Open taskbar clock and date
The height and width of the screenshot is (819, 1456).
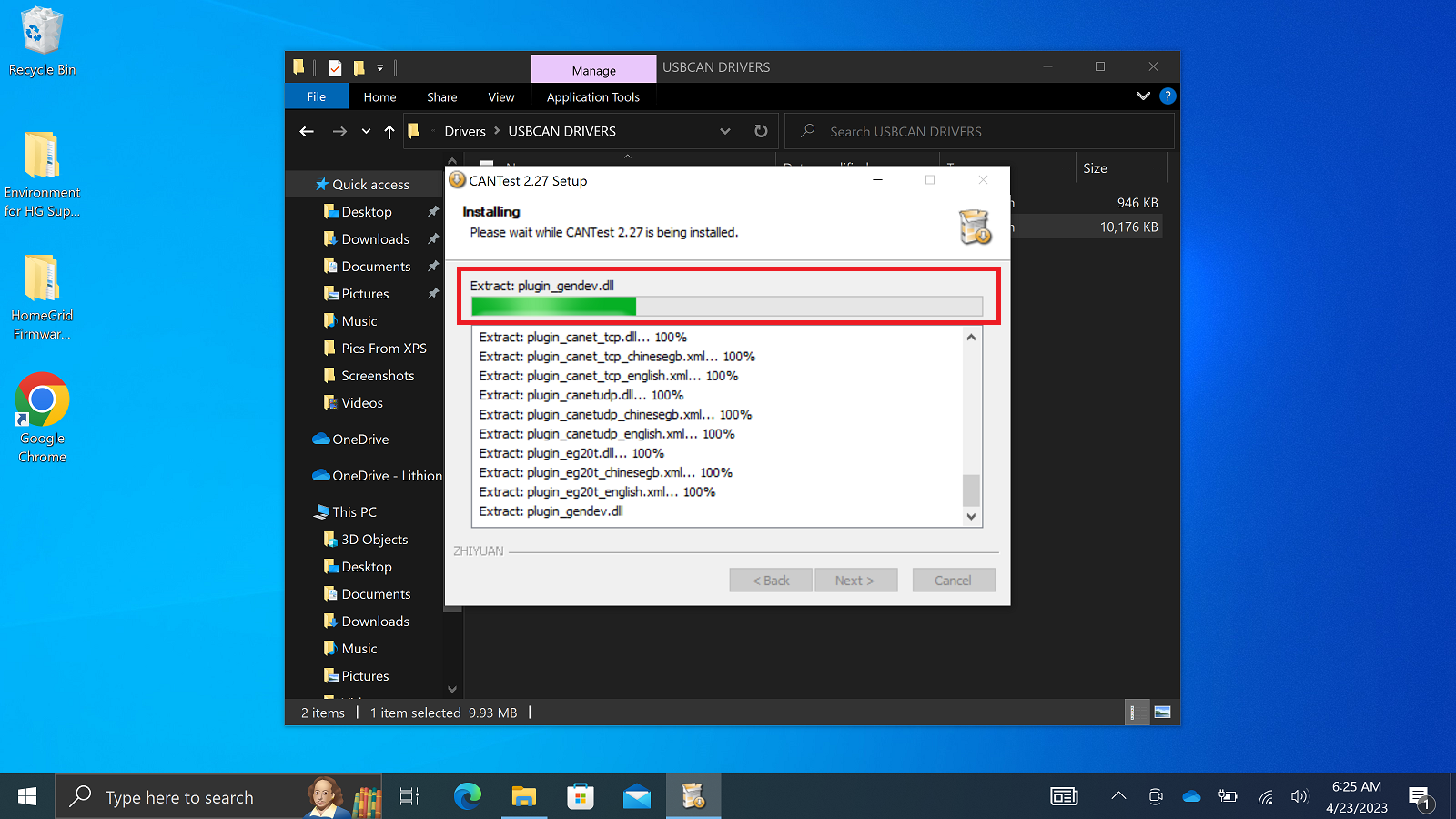(1357, 797)
